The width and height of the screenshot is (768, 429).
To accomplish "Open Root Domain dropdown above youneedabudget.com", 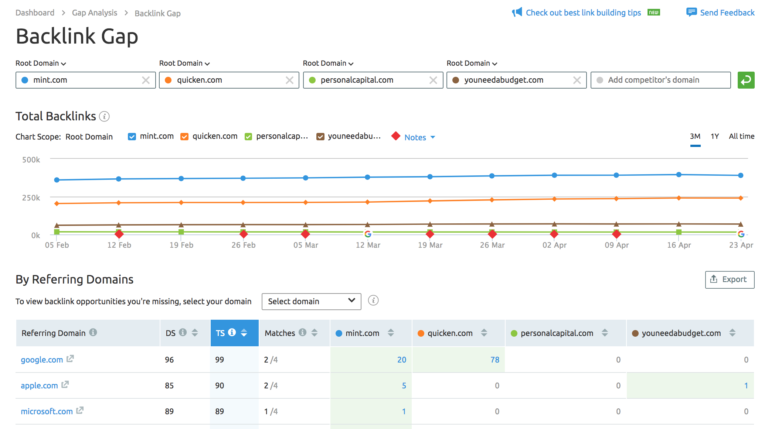I will pyautogui.click(x=472, y=63).
